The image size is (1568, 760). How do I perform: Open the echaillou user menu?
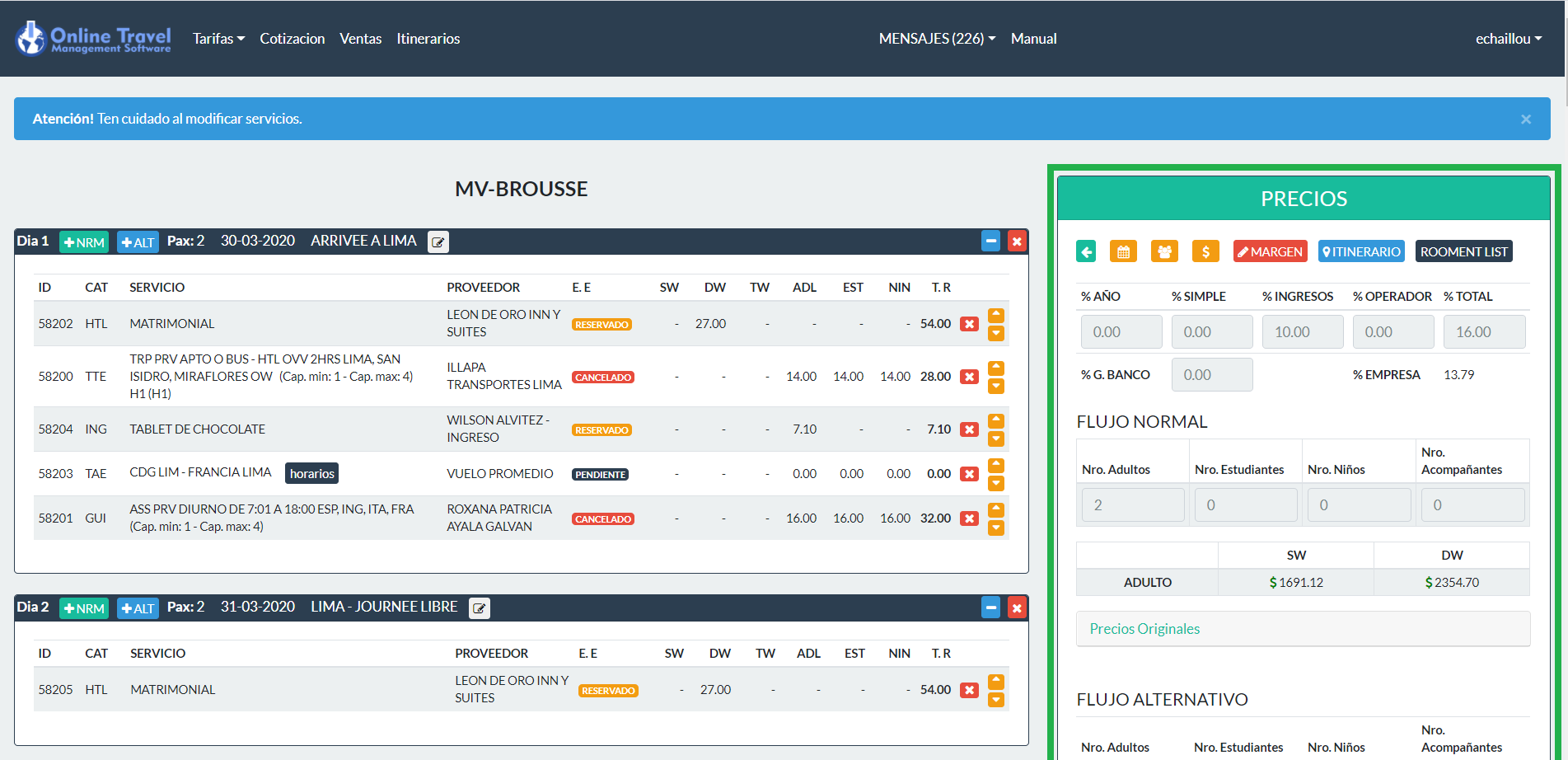click(x=1508, y=39)
